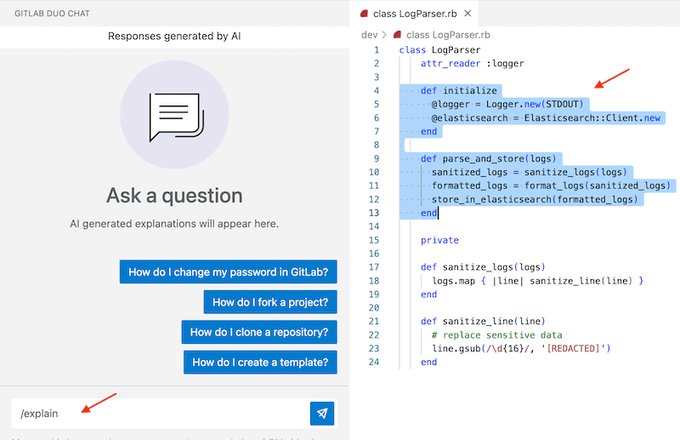Image resolution: width=680 pixels, height=440 pixels.
Task: Click line number 13 in the gutter
Action: [374, 213]
